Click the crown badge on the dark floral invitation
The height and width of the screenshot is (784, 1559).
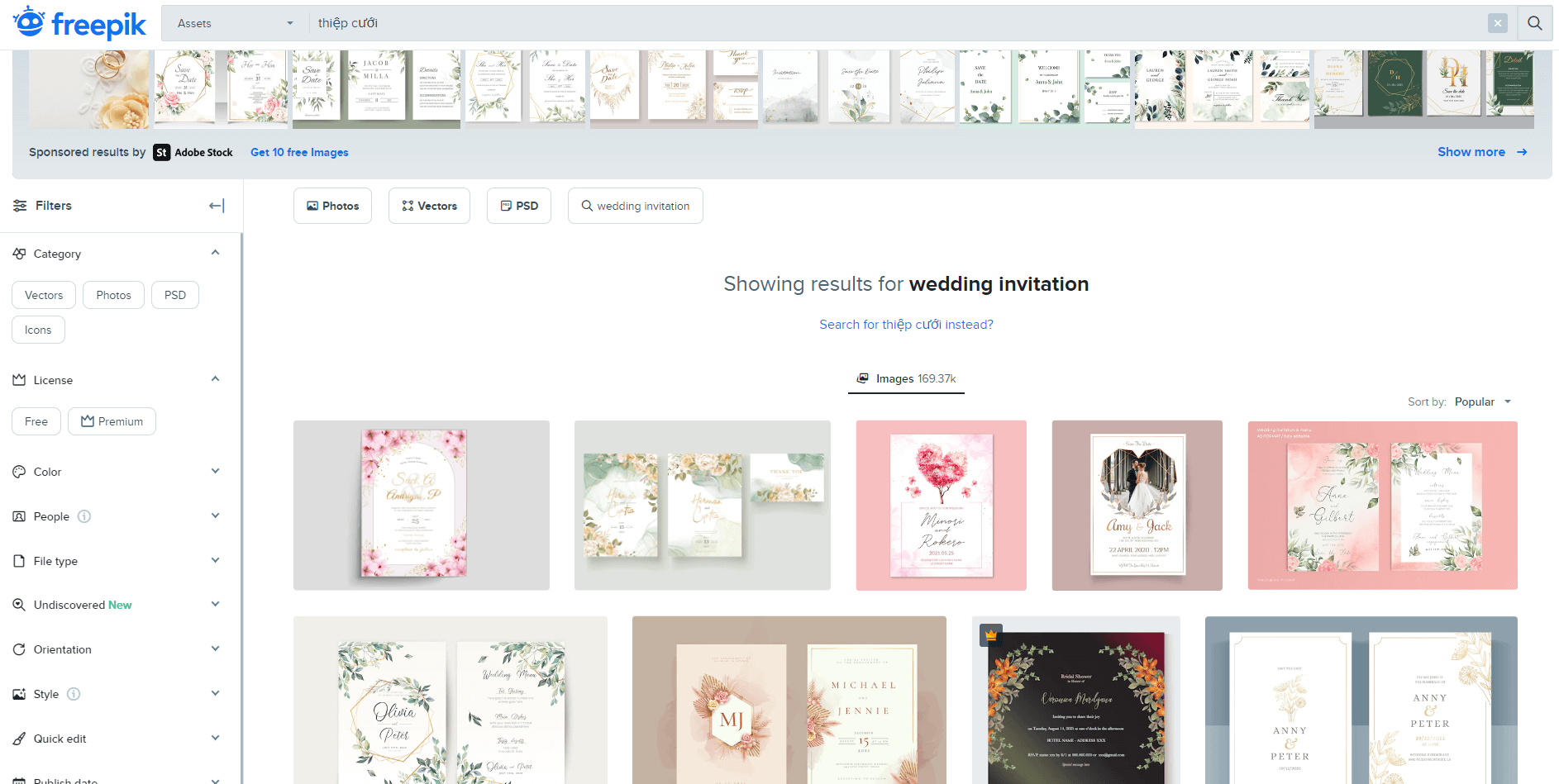pos(989,634)
